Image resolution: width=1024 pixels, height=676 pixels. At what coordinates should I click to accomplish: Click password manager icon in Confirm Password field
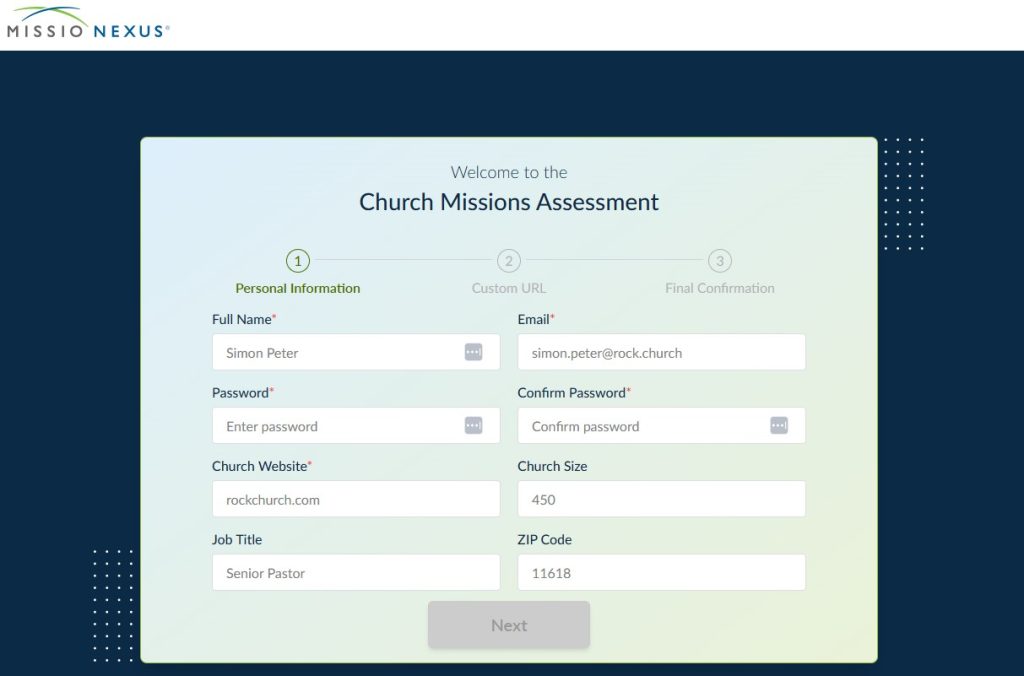tap(779, 425)
